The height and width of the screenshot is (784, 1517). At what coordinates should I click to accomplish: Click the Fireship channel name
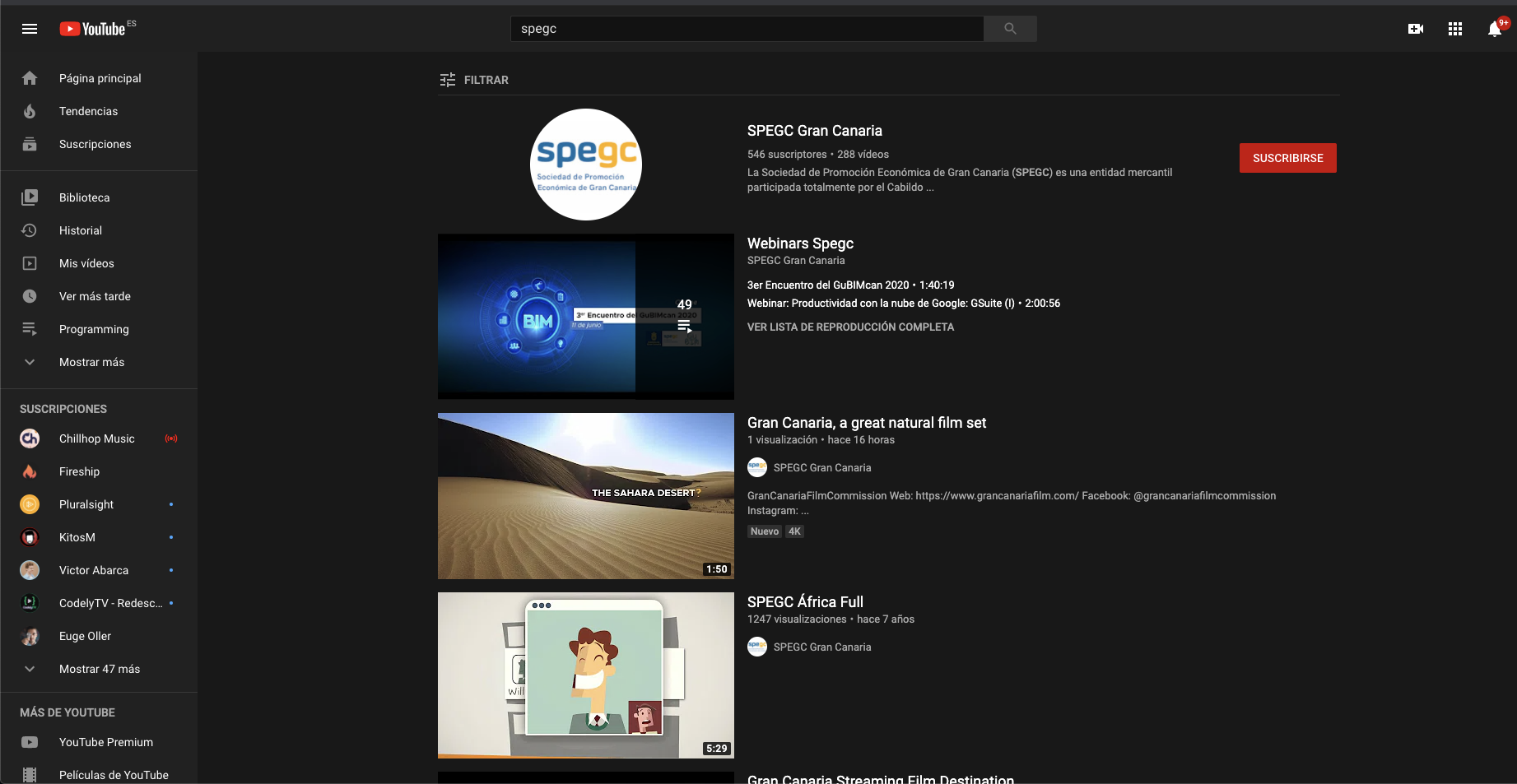(x=79, y=471)
